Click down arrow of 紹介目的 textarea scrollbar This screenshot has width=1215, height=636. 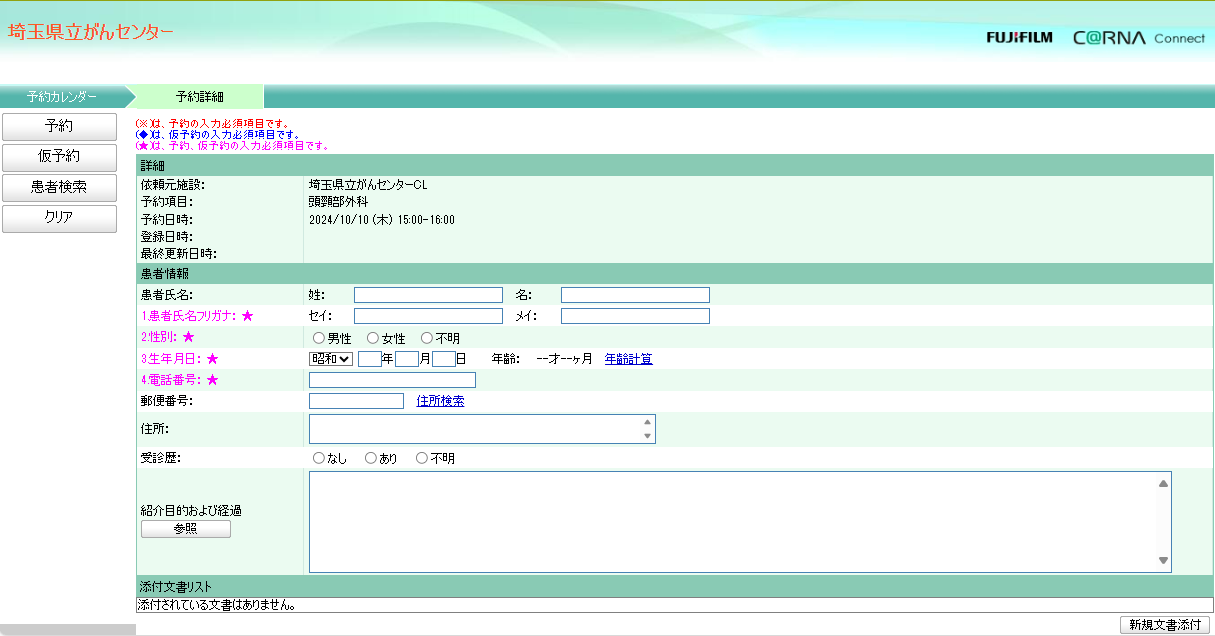click(x=1163, y=561)
